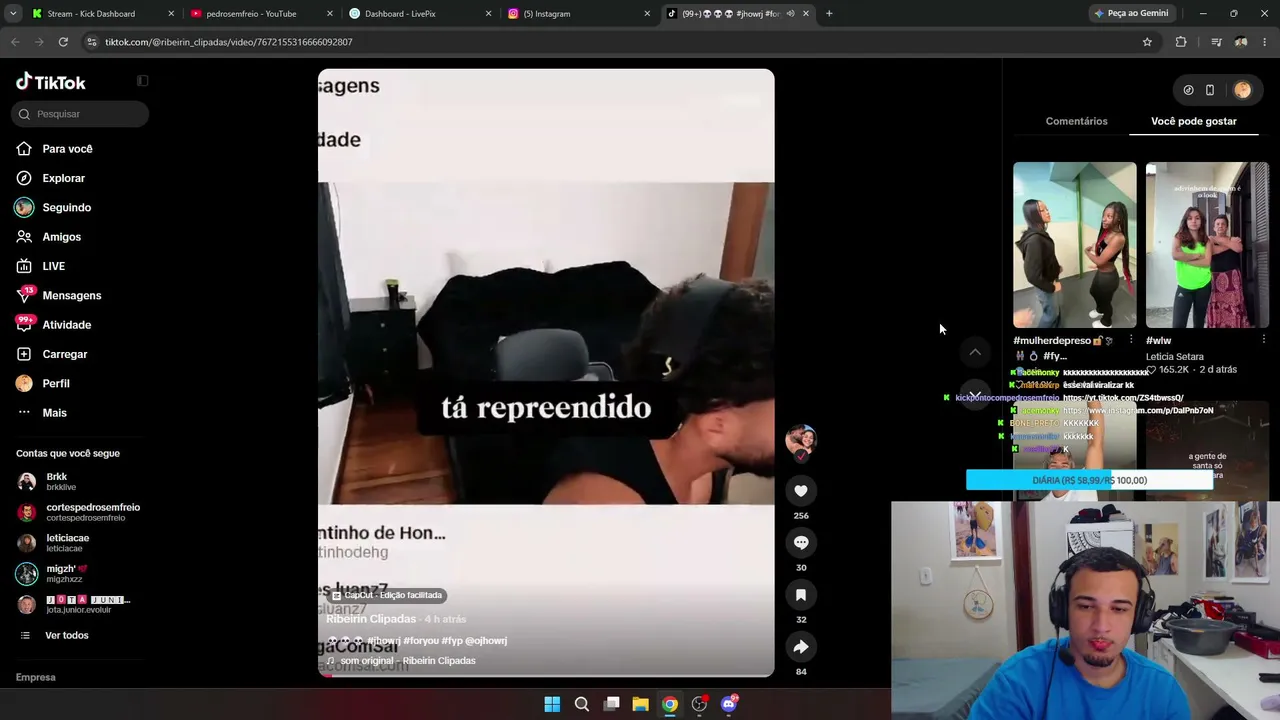Image resolution: width=1280 pixels, height=720 pixels.
Task: Click the Pesquisar search field
Action: click(80, 114)
